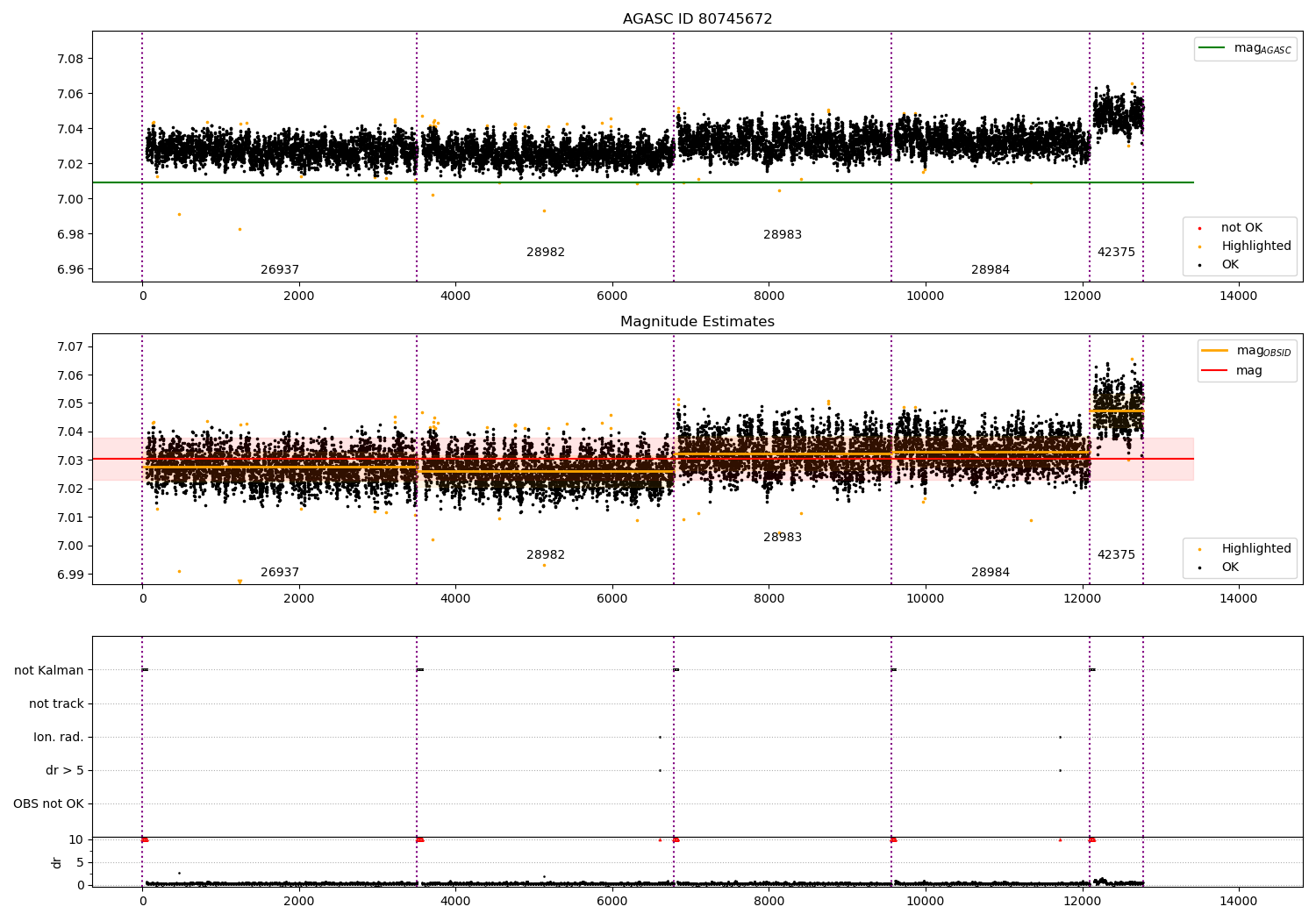Click obsid label 26937 in the top plot
Screen dimensions: 1316x921
click(x=280, y=270)
